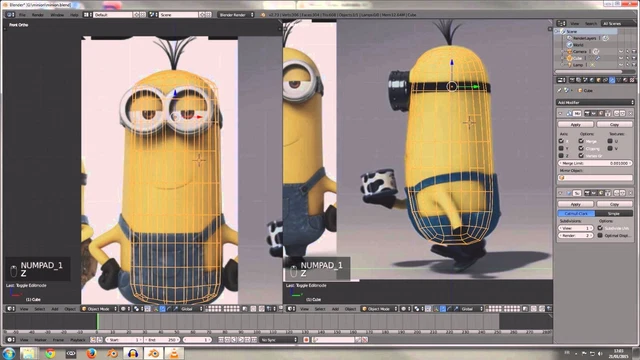Open the top bar Render menu
The image size is (640, 360).
coord(38,15)
